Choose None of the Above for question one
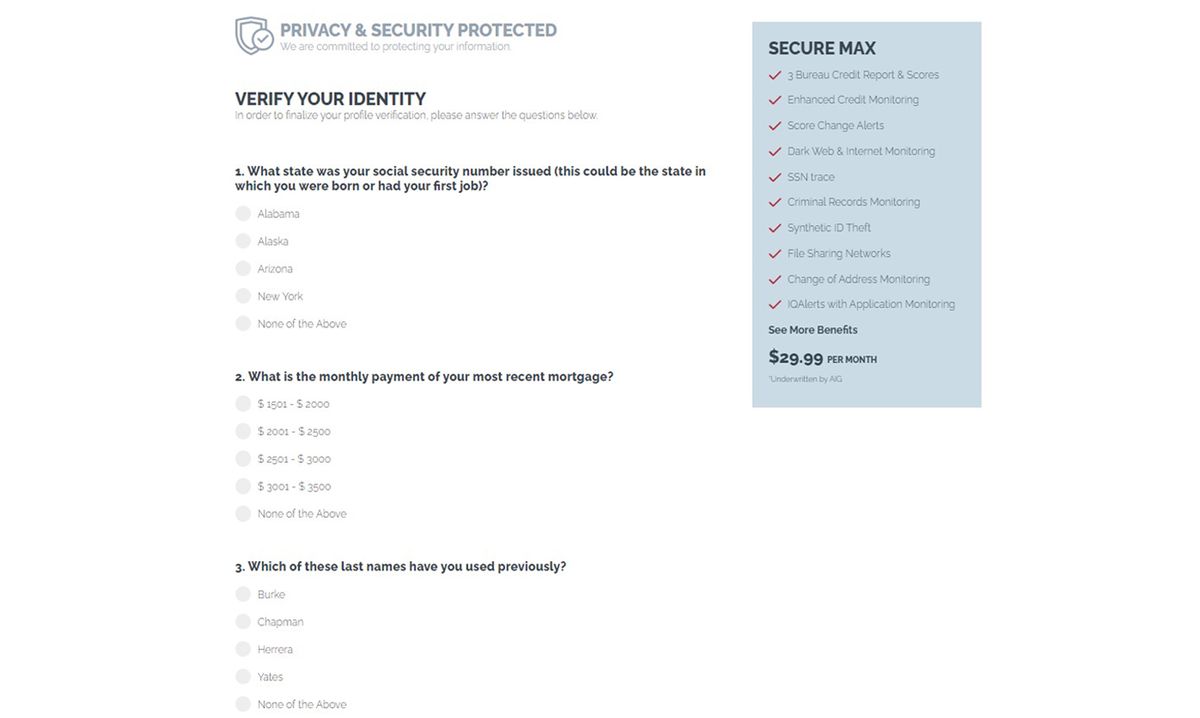The height and width of the screenshot is (718, 1200). pos(243,323)
